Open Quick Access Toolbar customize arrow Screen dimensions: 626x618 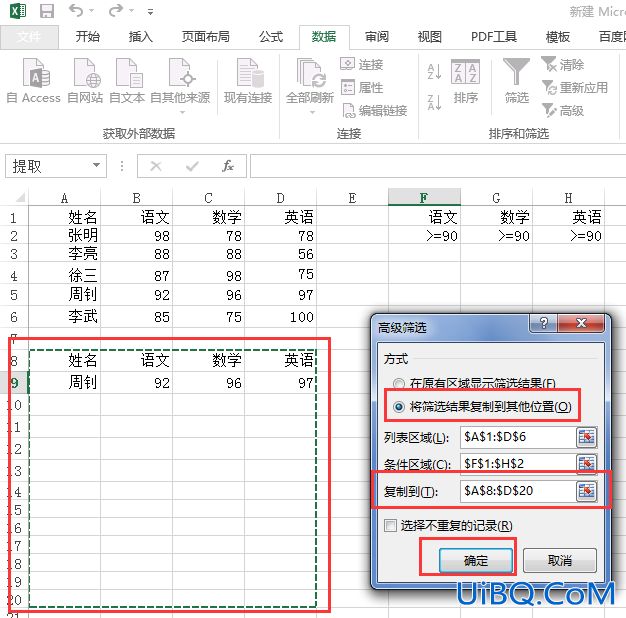pos(150,12)
